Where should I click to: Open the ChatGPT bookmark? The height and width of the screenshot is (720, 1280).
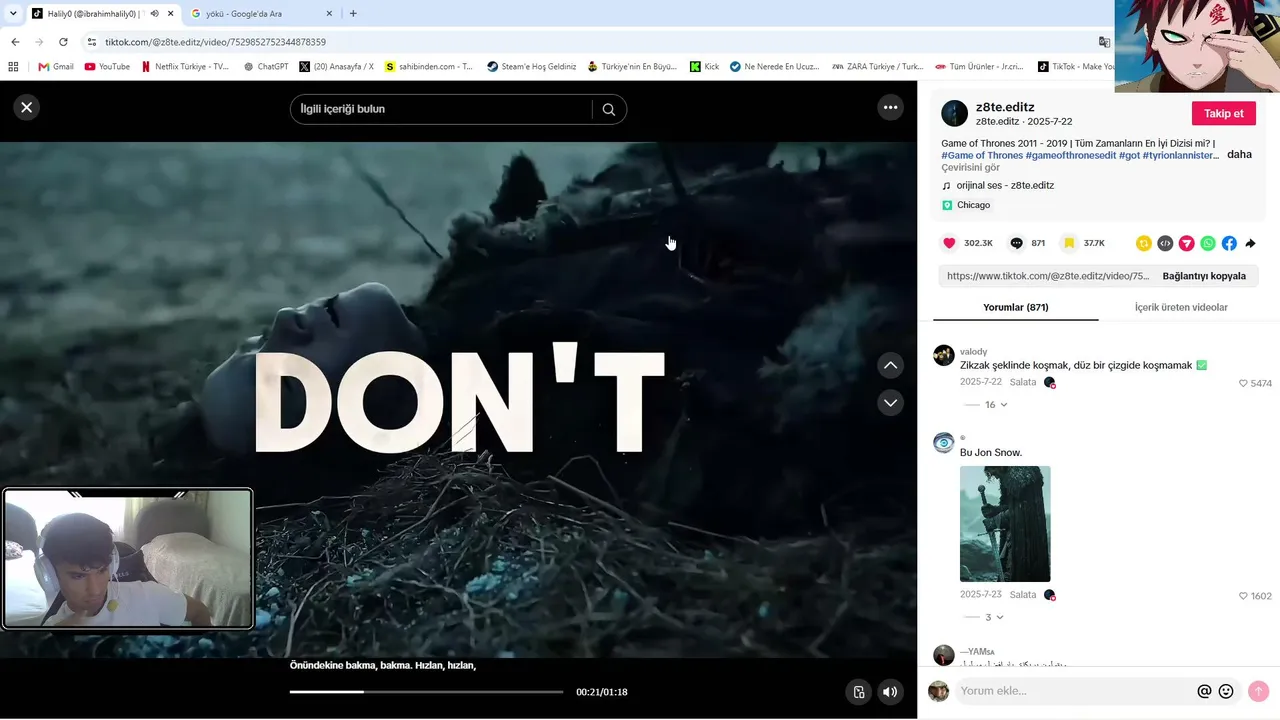coord(265,67)
